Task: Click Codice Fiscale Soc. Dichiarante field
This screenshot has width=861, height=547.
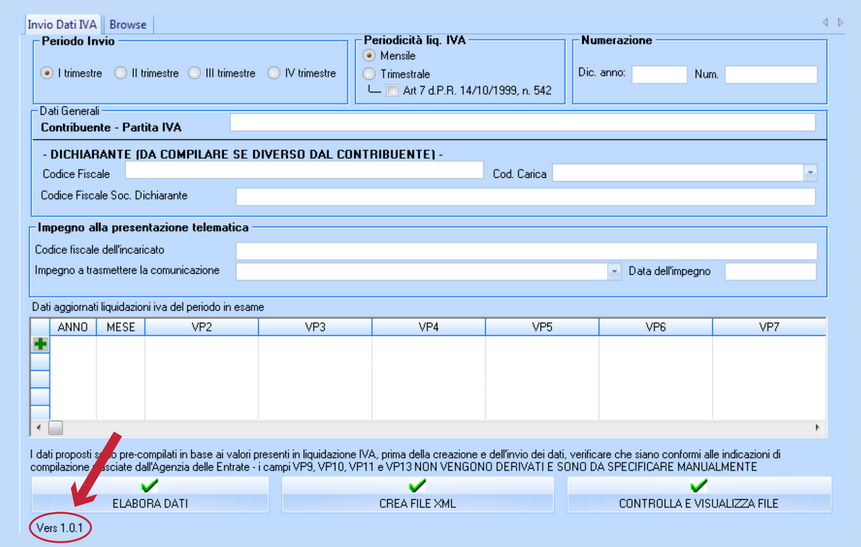Action: pyautogui.click(x=525, y=197)
